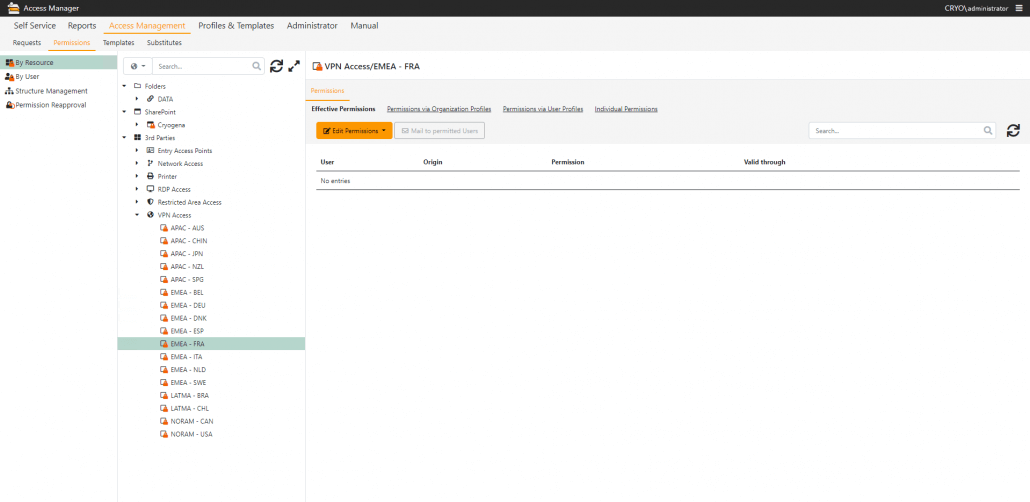Switch to the Profiles & Templates menu
The height and width of the screenshot is (502, 1030).
coord(236,25)
